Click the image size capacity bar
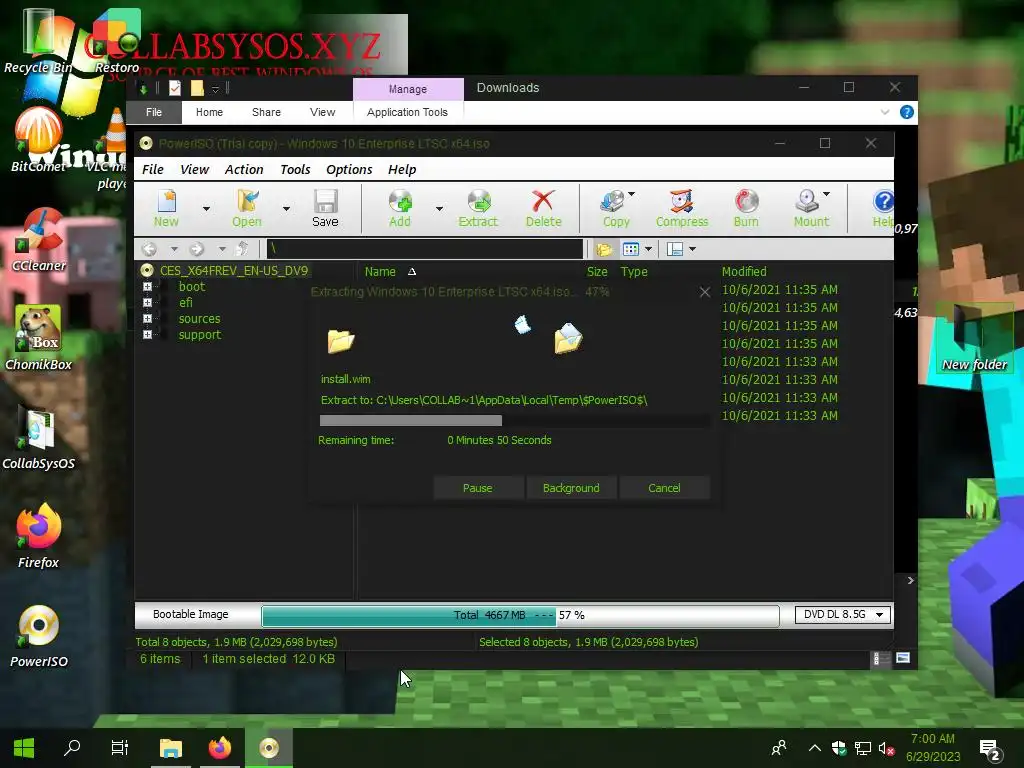 [520, 615]
